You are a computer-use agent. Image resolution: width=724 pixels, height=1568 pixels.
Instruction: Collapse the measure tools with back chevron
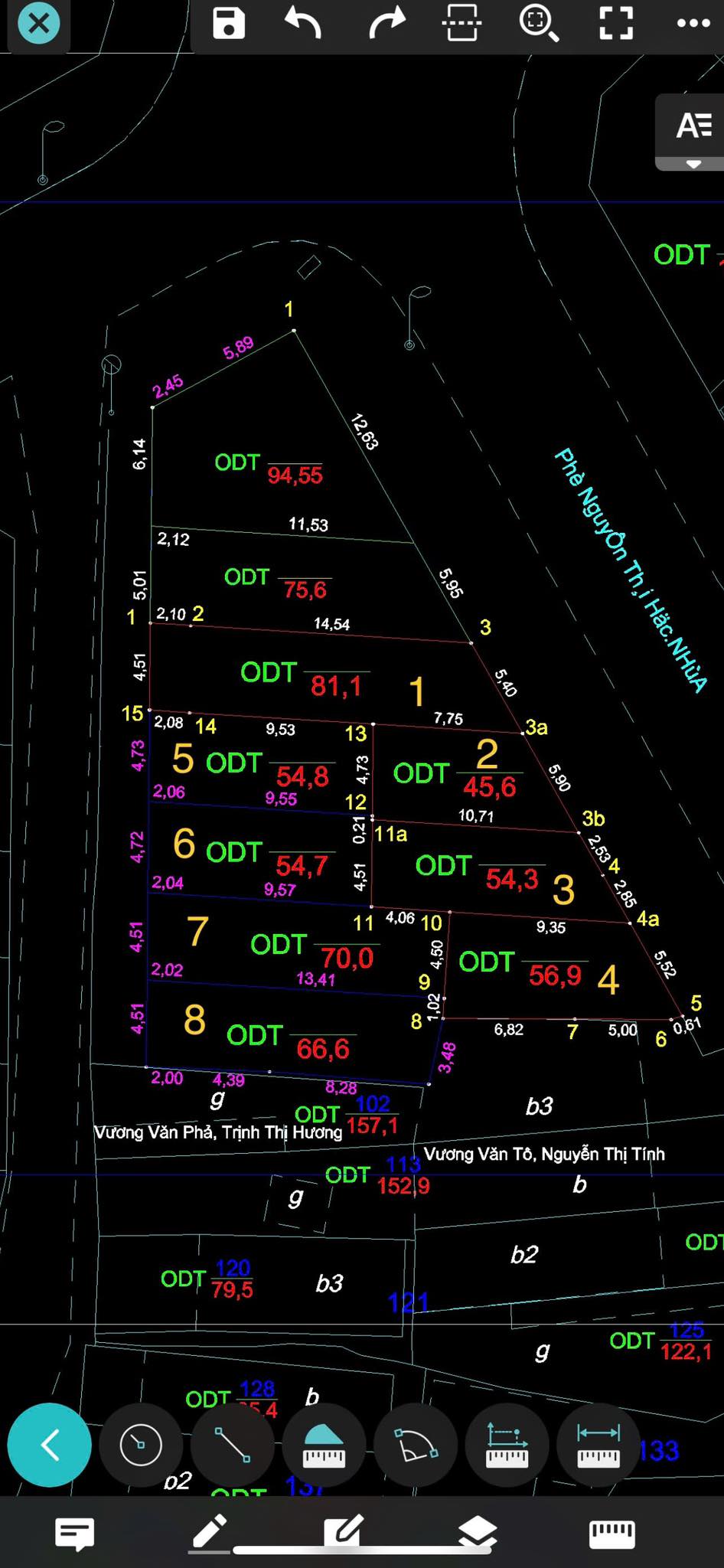point(50,1445)
